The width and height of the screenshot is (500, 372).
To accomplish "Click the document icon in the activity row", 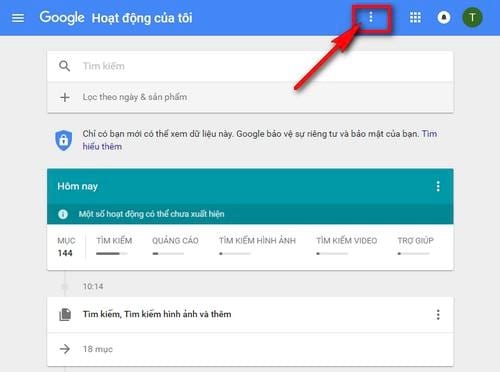I will 65,314.
